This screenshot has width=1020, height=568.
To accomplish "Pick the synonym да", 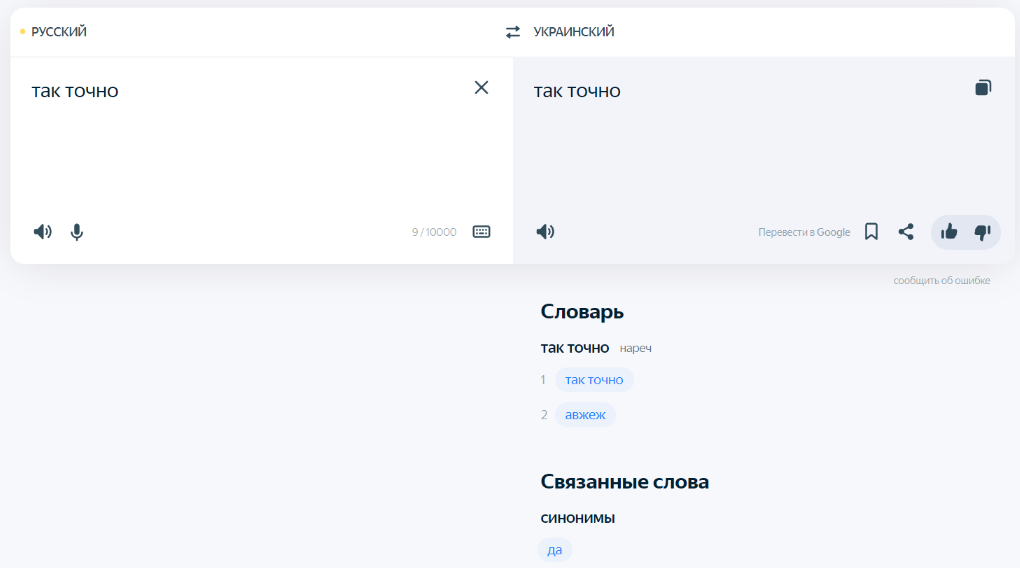I will (554, 550).
